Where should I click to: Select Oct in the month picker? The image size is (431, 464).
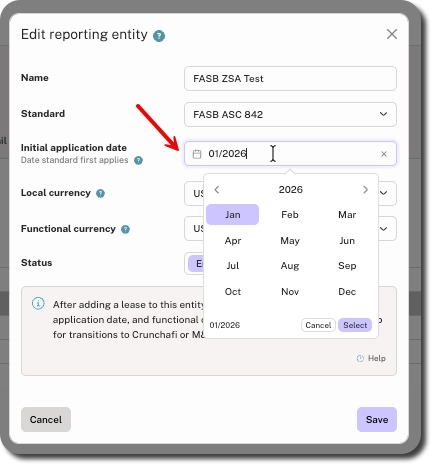pyautogui.click(x=232, y=292)
